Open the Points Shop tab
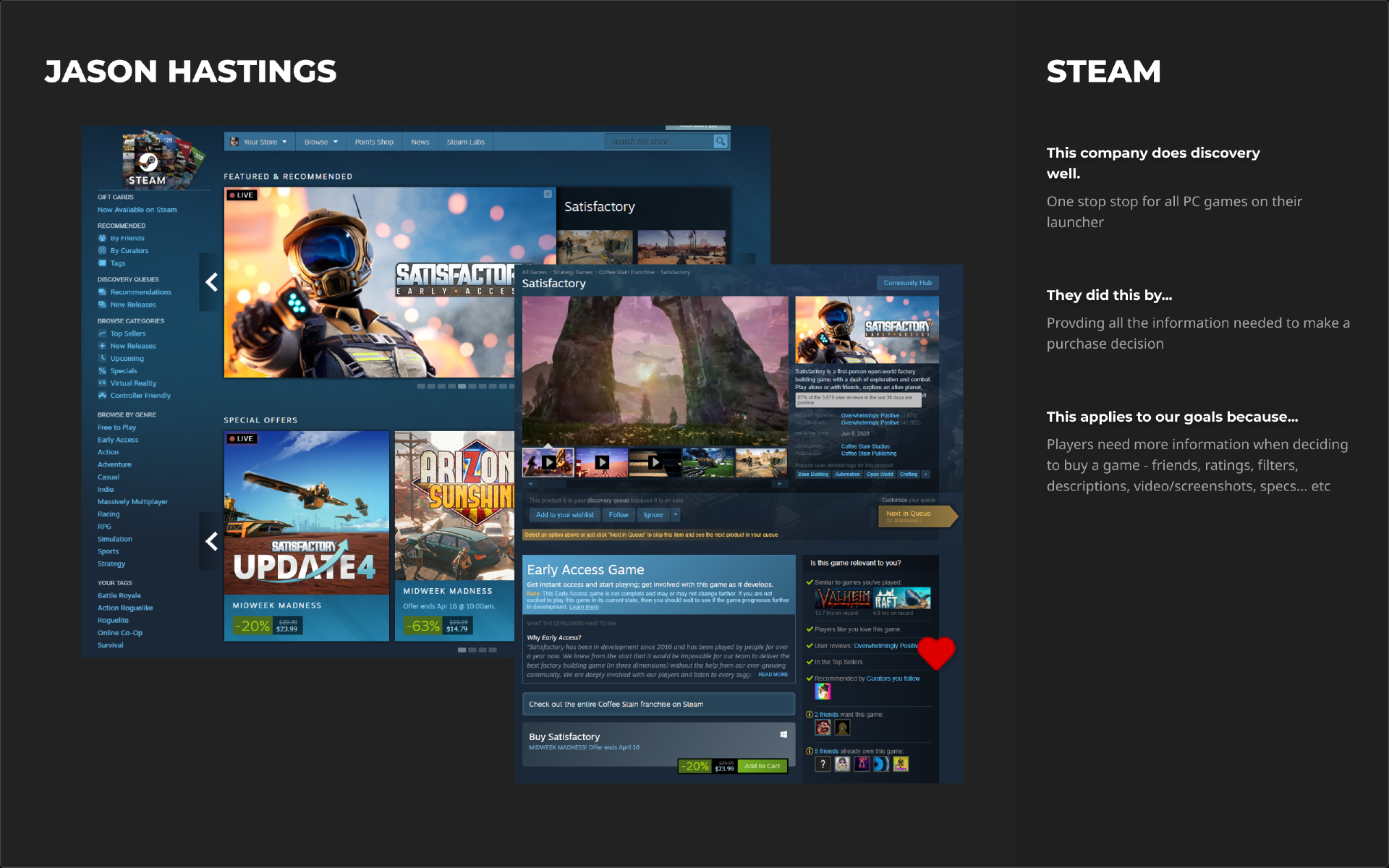The width and height of the screenshot is (1389, 868). (x=374, y=142)
